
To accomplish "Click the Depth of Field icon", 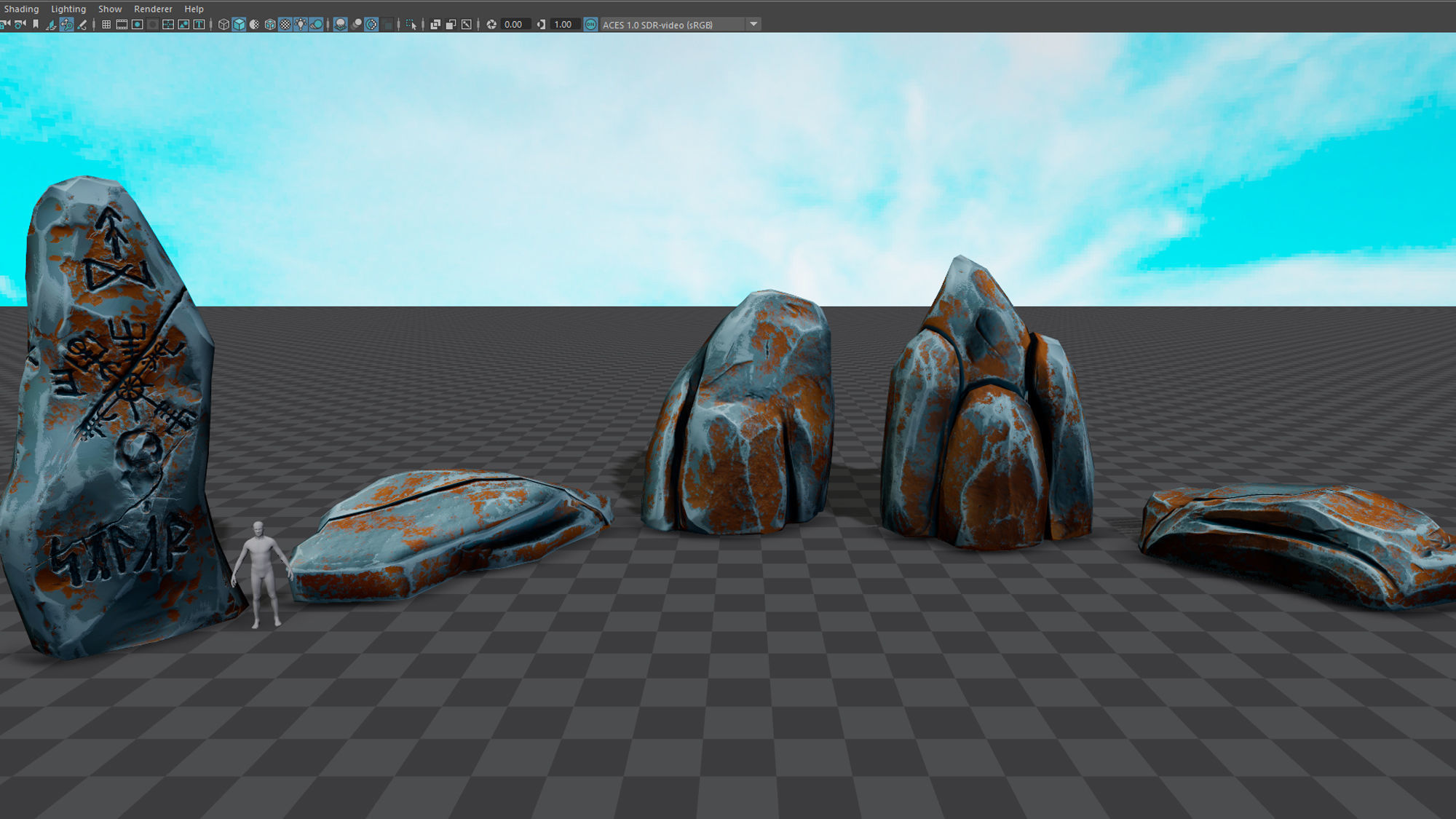I will [x=388, y=24].
